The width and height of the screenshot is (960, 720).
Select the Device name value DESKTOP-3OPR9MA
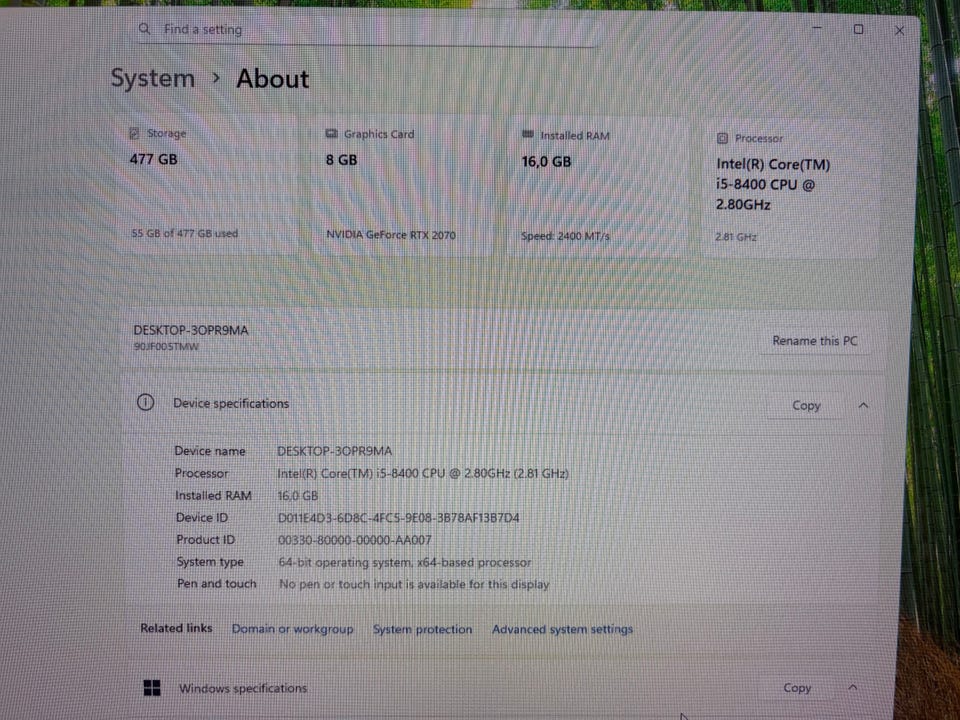pyautogui.click(x=334, y=451)
